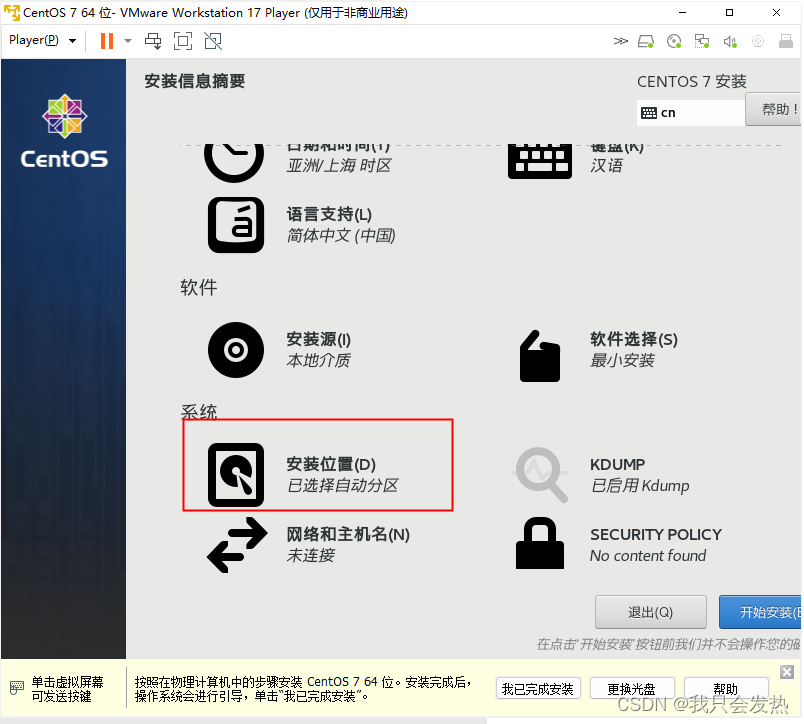Click the 亚洲/上海 时区 text
This screenshot has height=724, width=804.
point(339,166)
